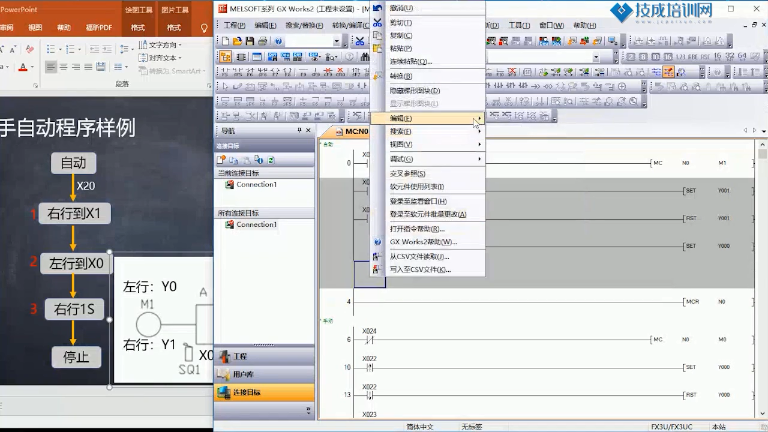768x432 pixels.
Task: Open the text direction dropdown in PowerPoint
Action: [160, 45]
